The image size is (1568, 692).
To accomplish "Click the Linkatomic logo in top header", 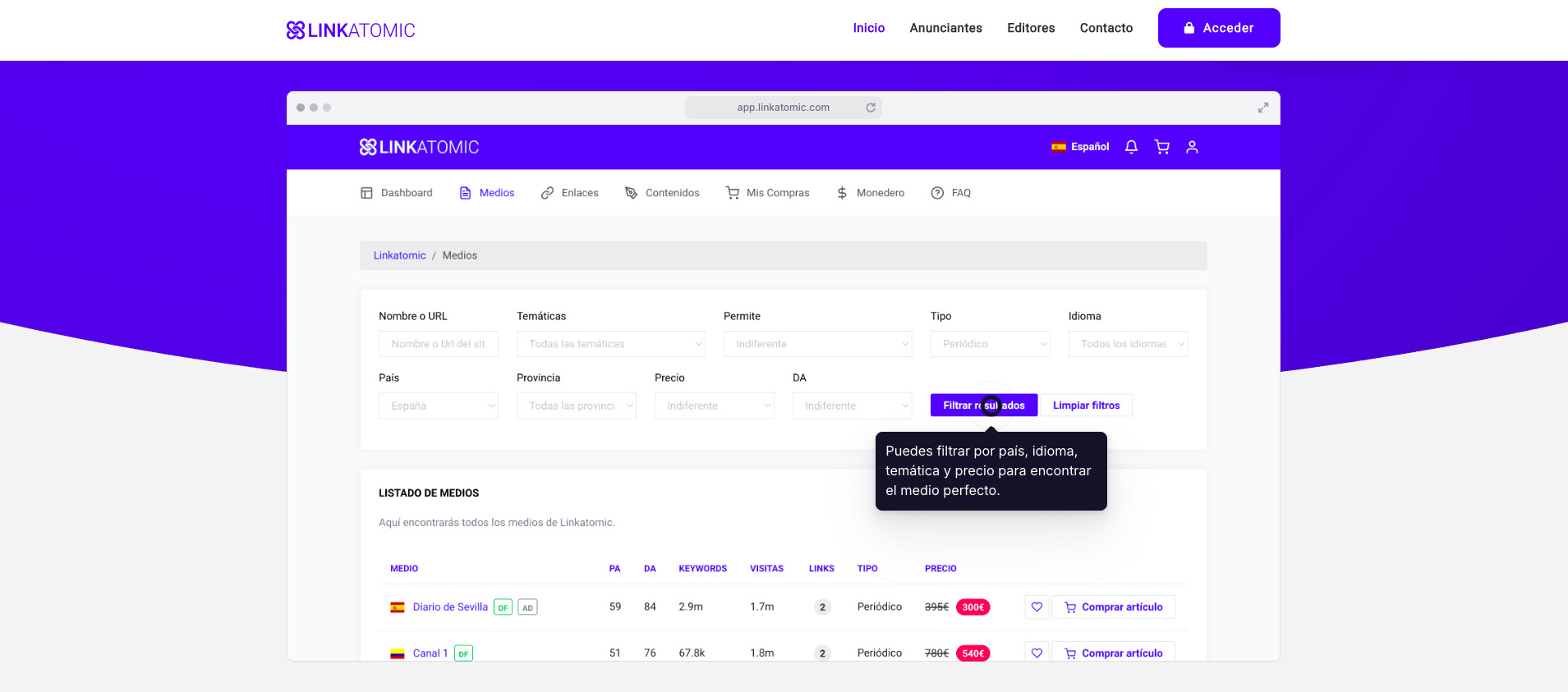I will coord(351,30).
